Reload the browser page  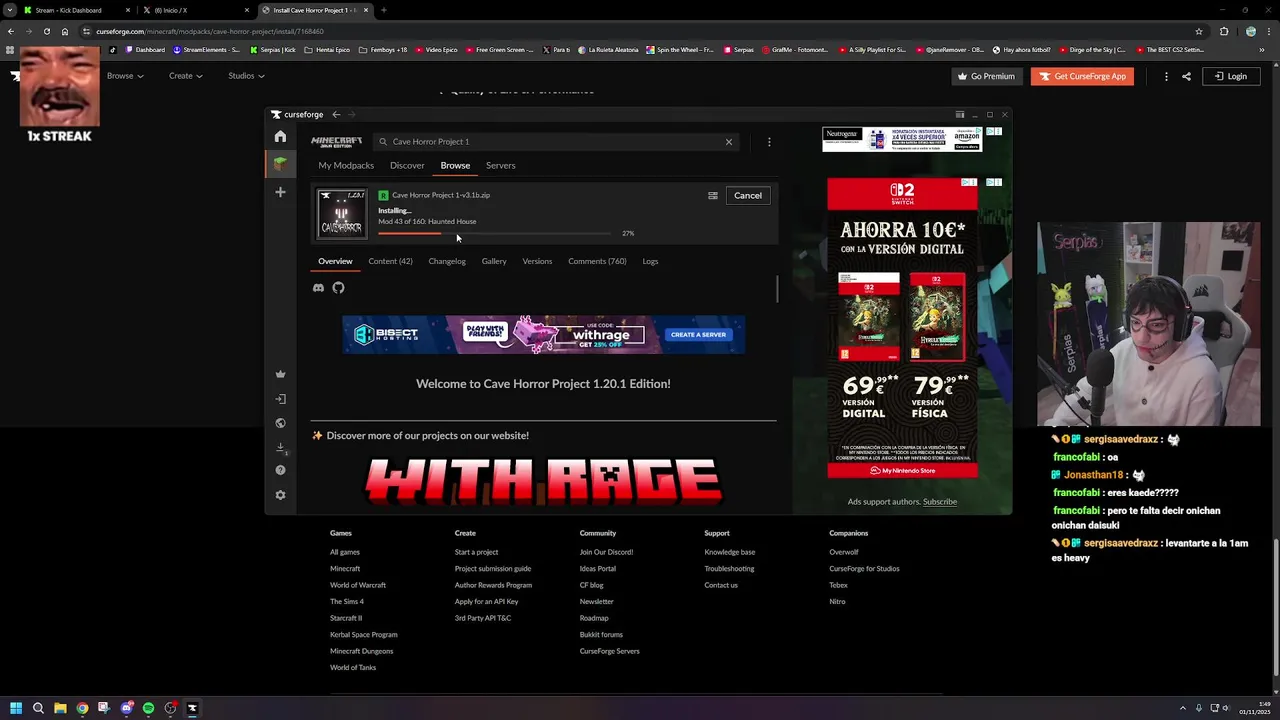pyautogui.click(x=46, y=31)
